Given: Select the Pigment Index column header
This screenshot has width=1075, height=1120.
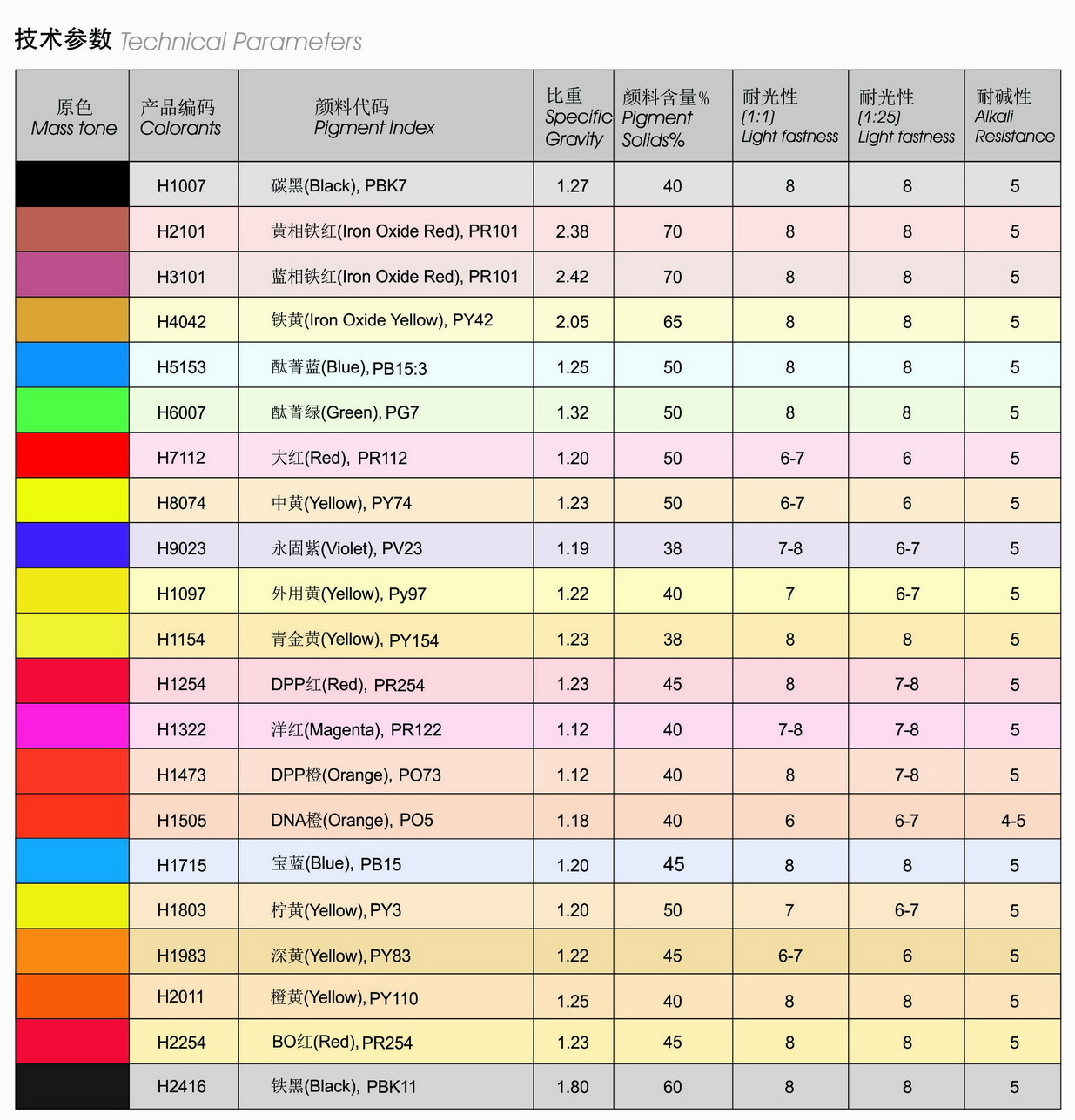Looking at the screenshot, I should [x=374, y=117].
